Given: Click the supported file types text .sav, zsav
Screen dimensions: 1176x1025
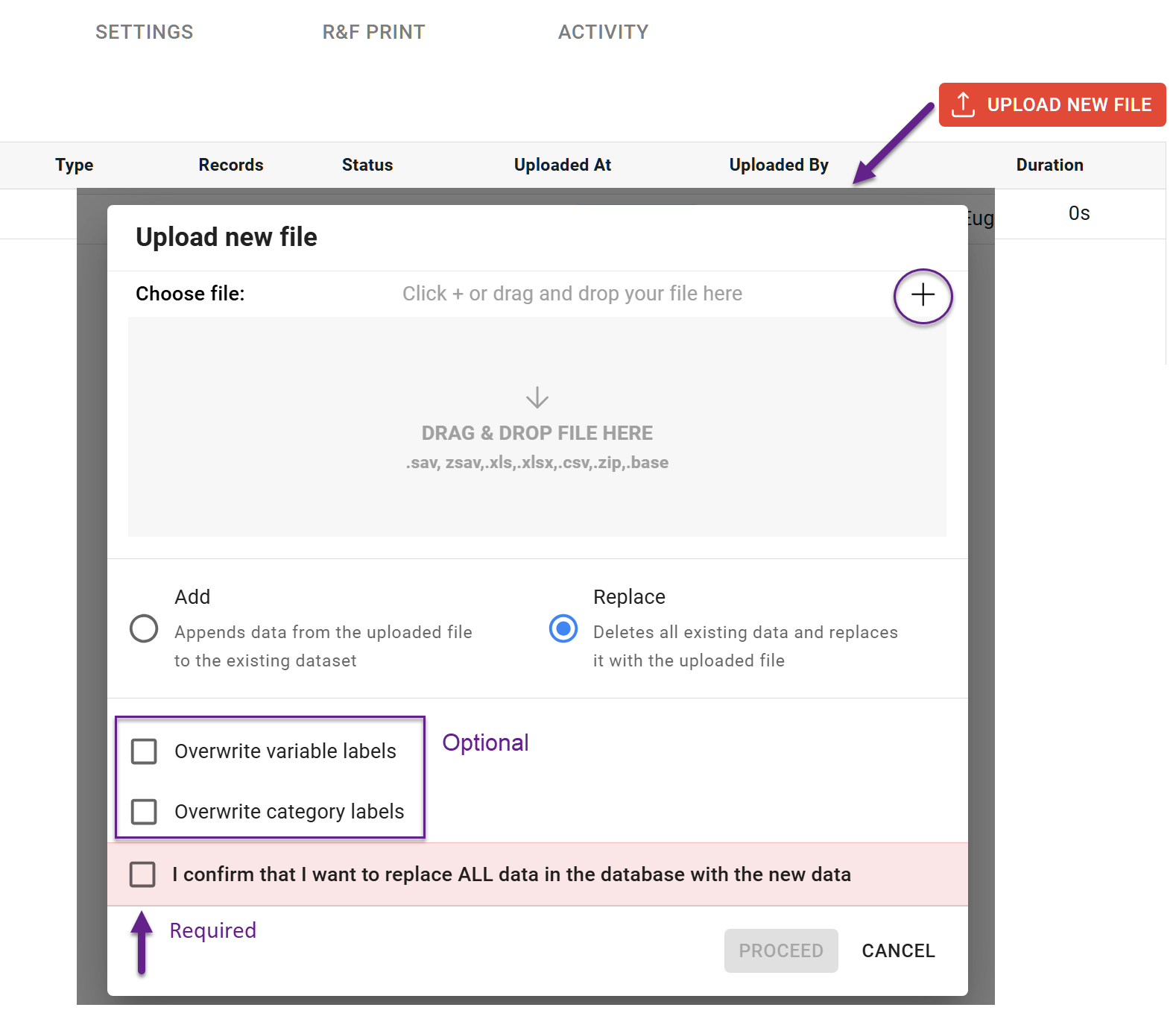Looking at the screenshot, I should tap(537, 463).
